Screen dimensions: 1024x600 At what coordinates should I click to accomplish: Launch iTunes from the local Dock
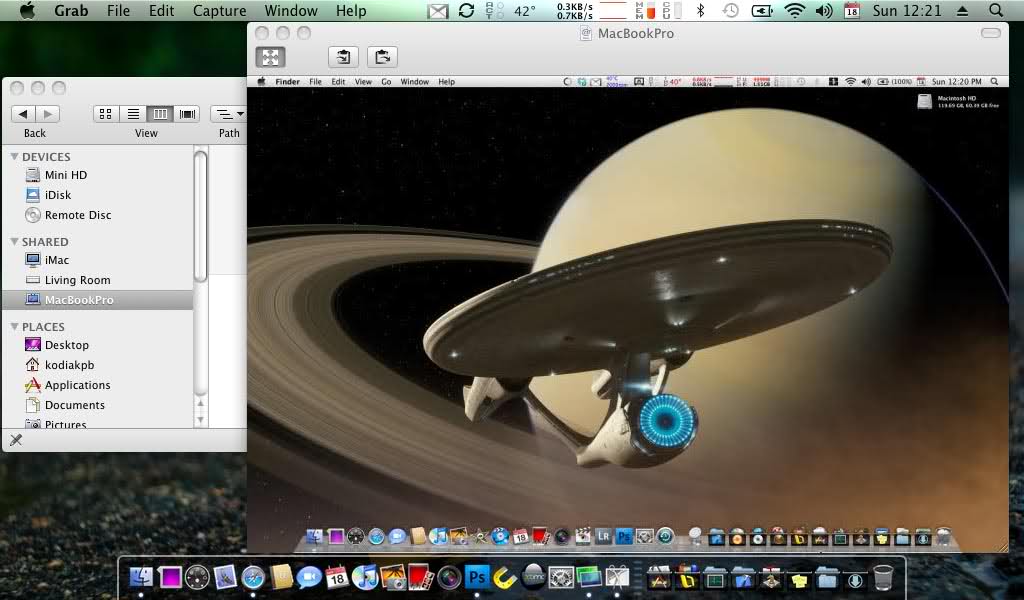(365, 577)
